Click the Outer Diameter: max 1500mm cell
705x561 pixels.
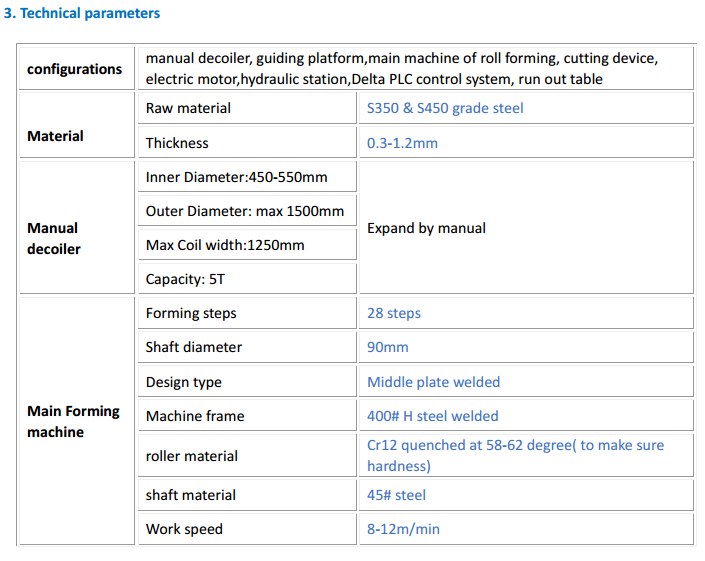click(x=247, y=211)
